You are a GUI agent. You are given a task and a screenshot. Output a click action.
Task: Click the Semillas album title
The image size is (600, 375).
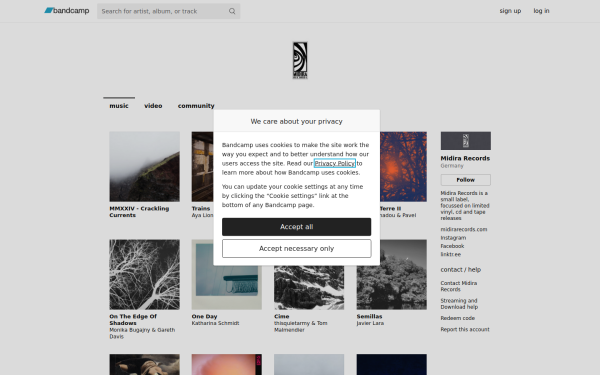369,316
